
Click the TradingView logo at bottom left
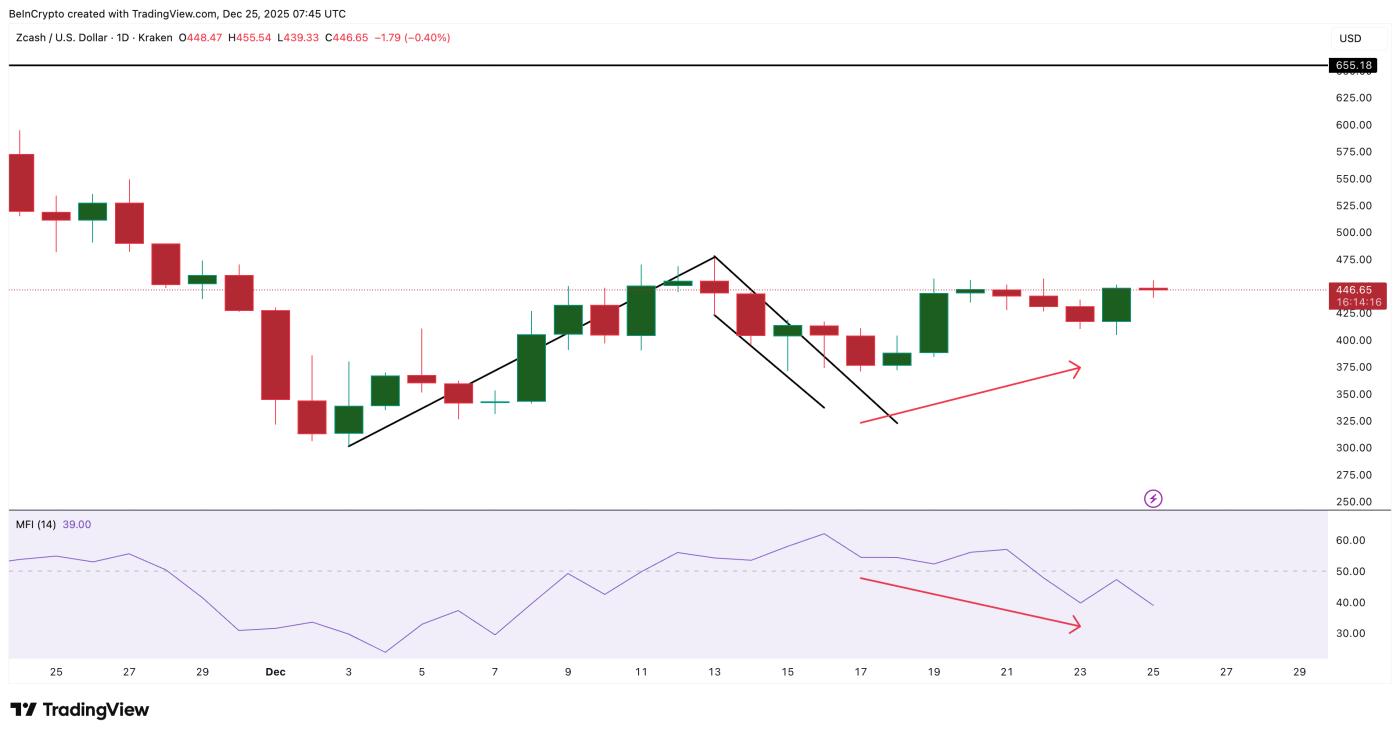click(x=80, y=710)
